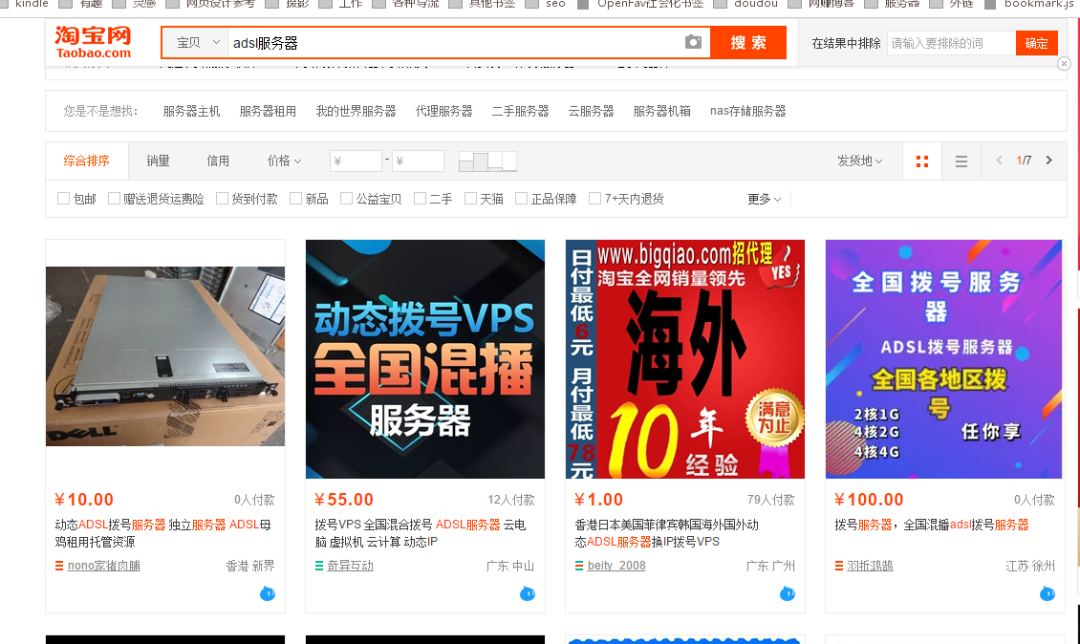Click the maximum price input
Screen dimensions: 1080x644
[418, 161]
